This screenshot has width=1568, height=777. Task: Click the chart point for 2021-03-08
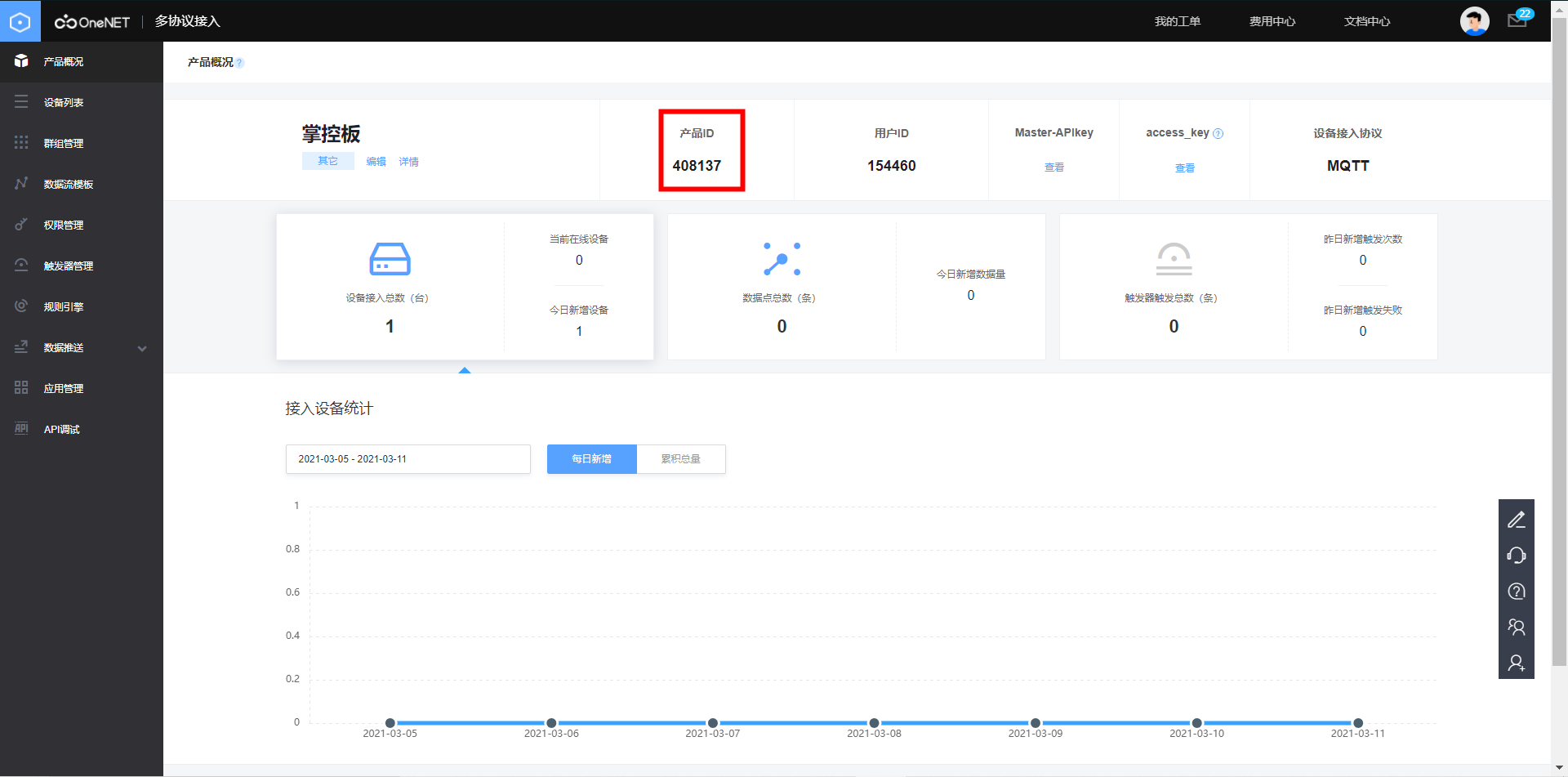(874, 723)
